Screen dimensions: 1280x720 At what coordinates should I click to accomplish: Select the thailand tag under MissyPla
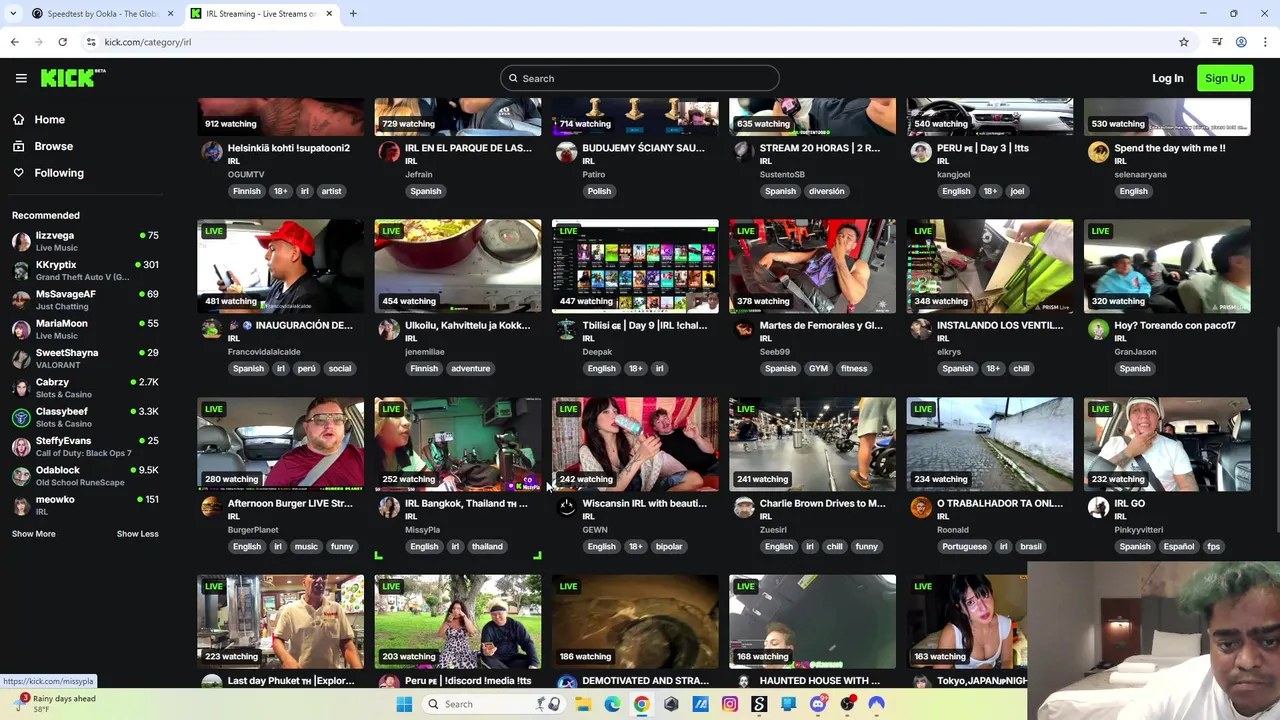487,546
